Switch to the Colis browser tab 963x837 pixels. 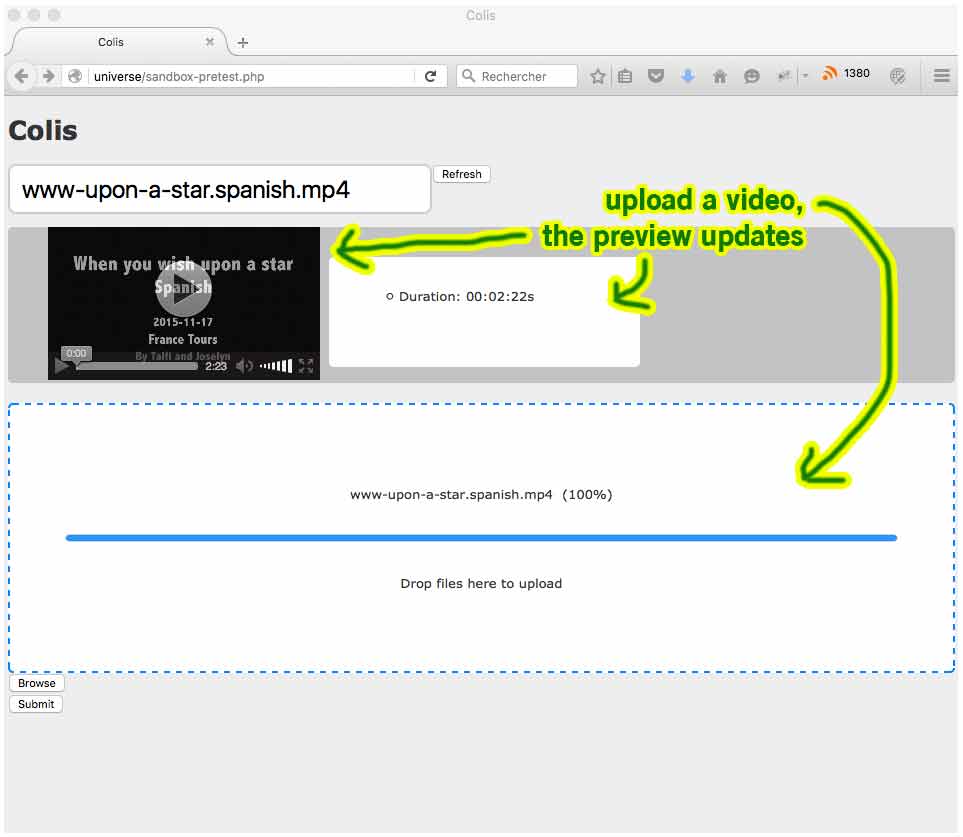tap(110, 42)
